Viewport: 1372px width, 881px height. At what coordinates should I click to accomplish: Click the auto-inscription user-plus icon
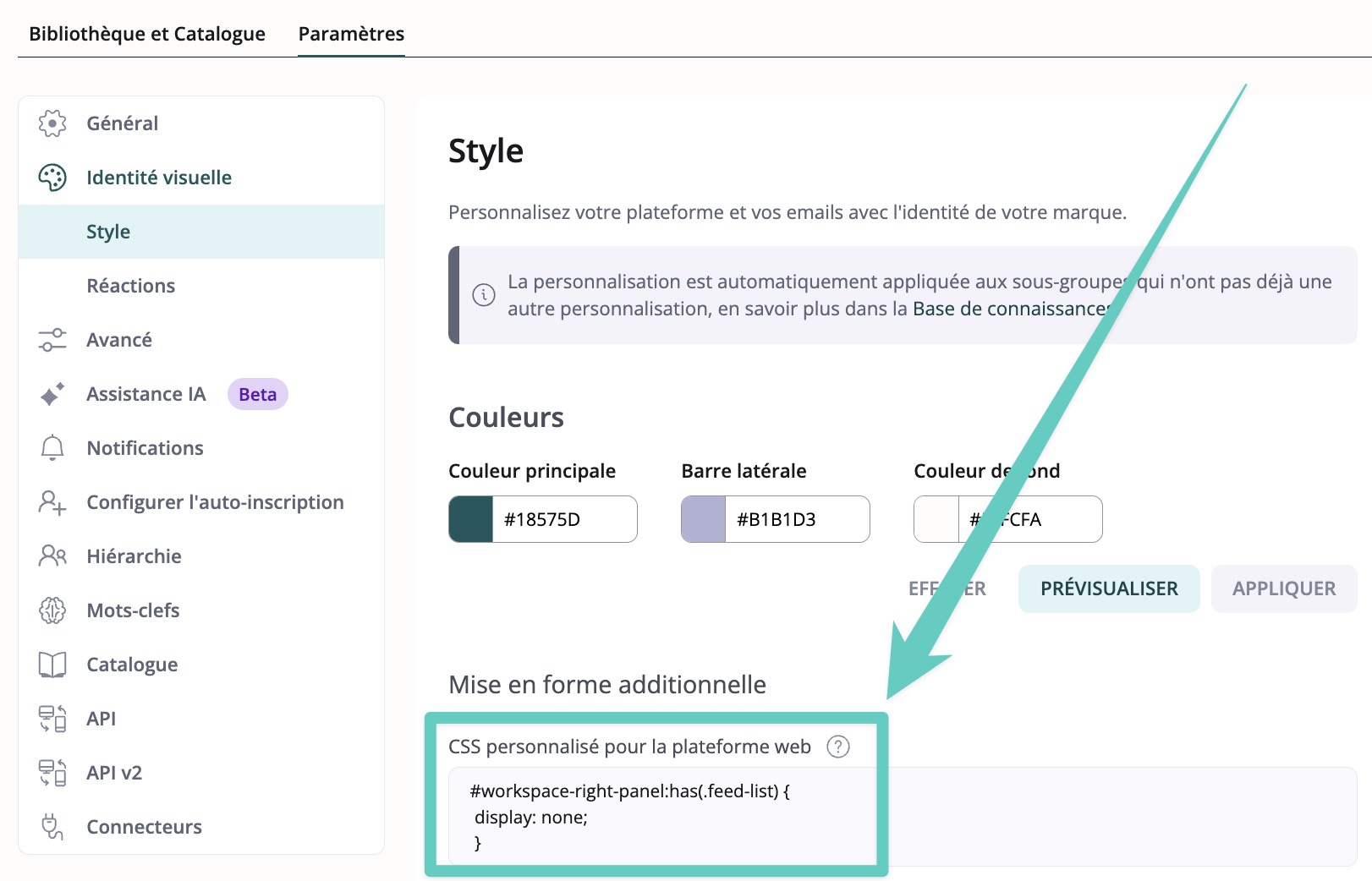point(52,502)
